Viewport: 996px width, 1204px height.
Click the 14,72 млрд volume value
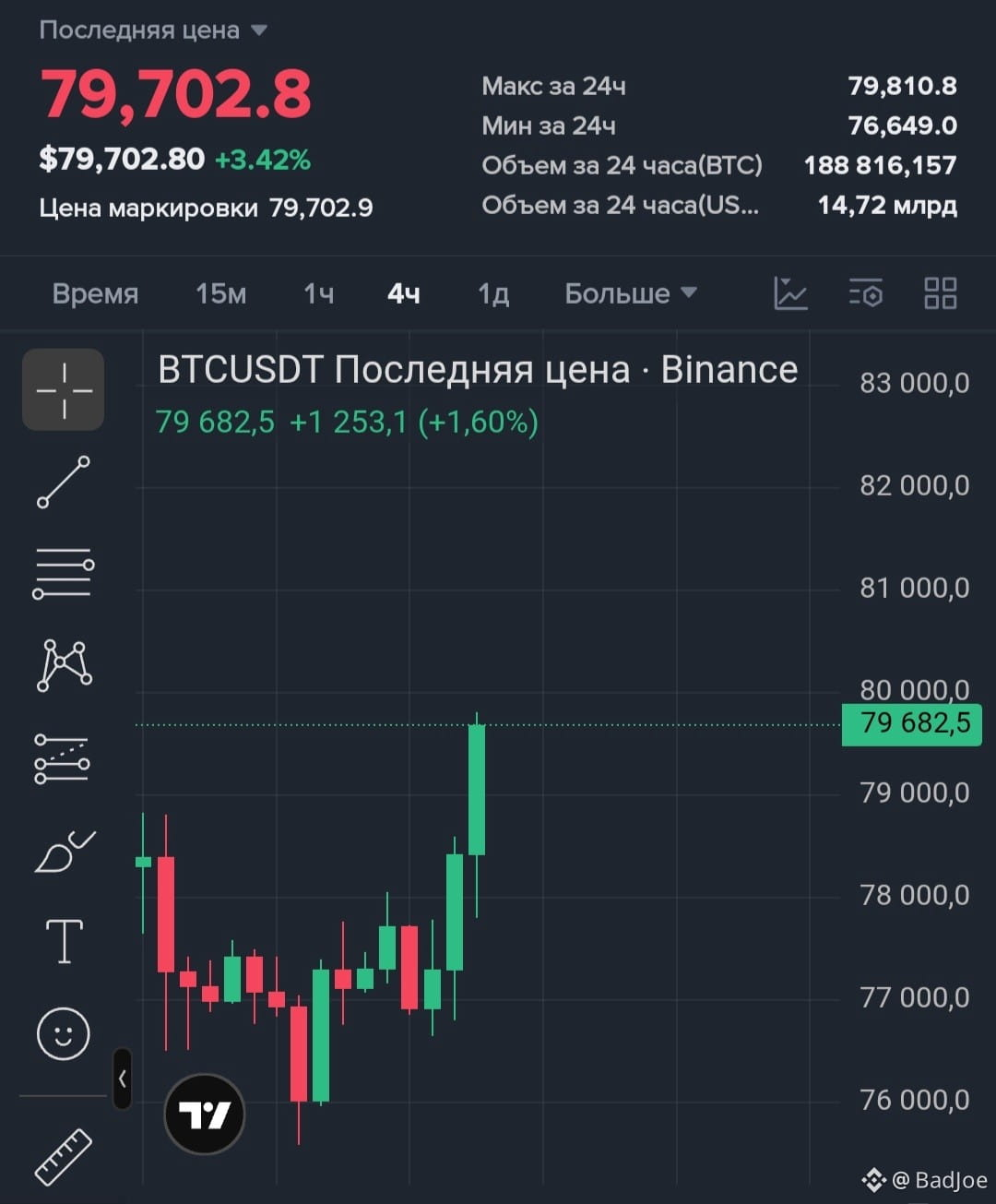pyautogui.click(x=887, y=205)
